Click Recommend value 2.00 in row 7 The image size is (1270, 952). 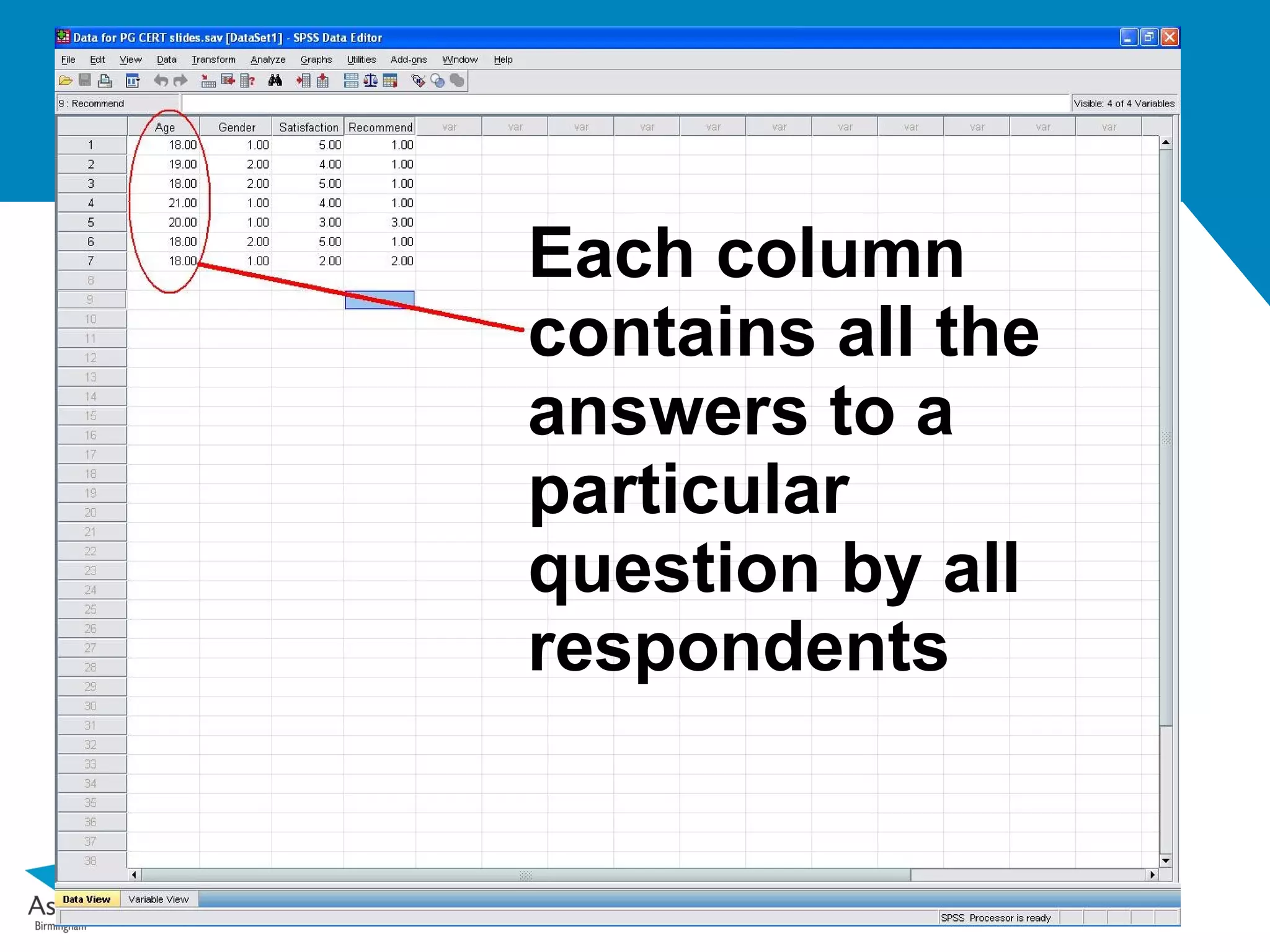tap(380, 261)
